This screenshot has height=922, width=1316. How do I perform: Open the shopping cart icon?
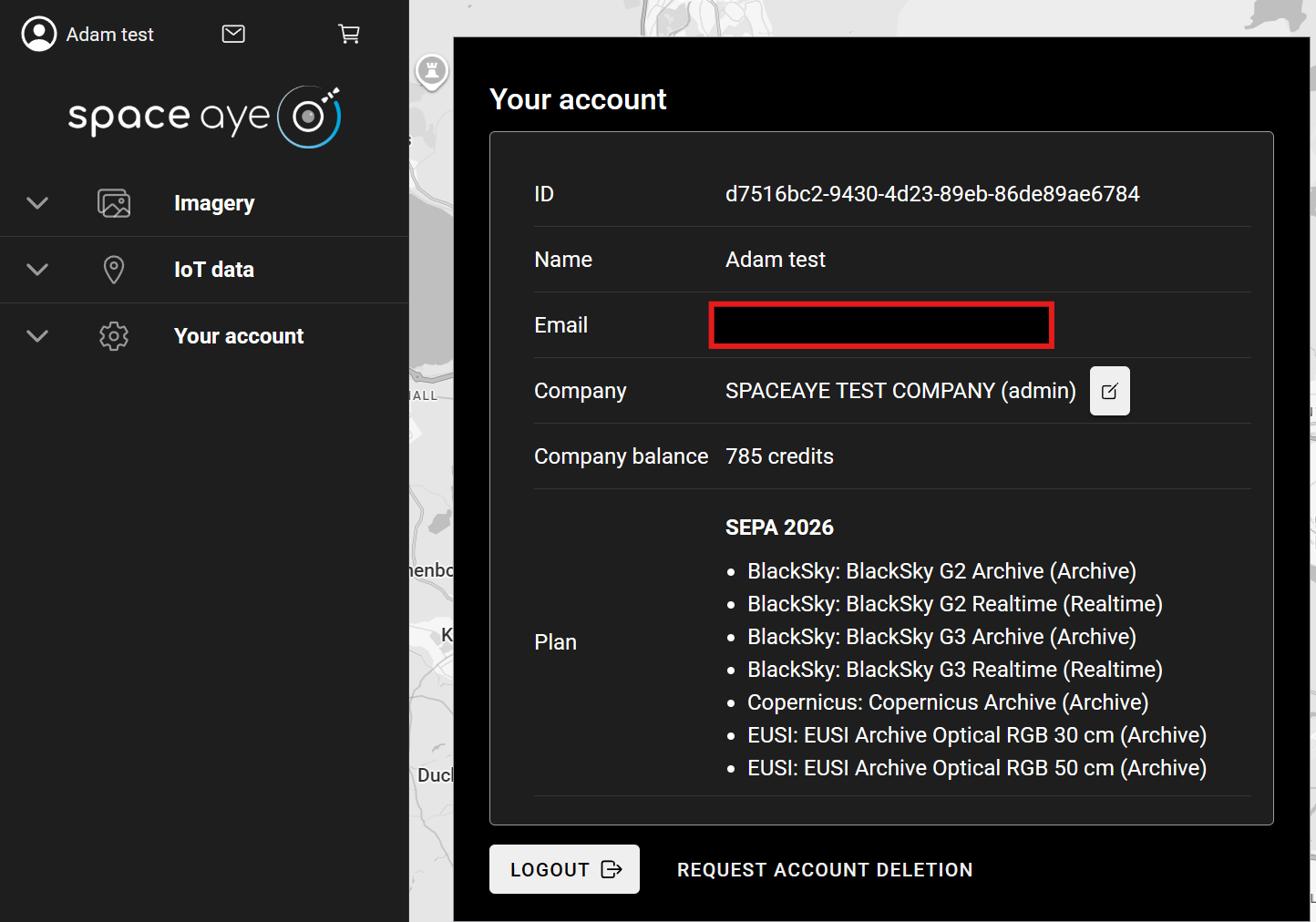pyautogui.click(x=349, y=34)
